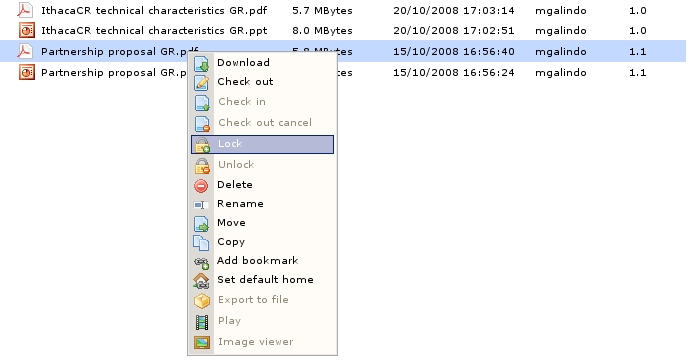
Task: Select file IthacaCR technical characteristics GR.pdf
Action: point(154,11)
